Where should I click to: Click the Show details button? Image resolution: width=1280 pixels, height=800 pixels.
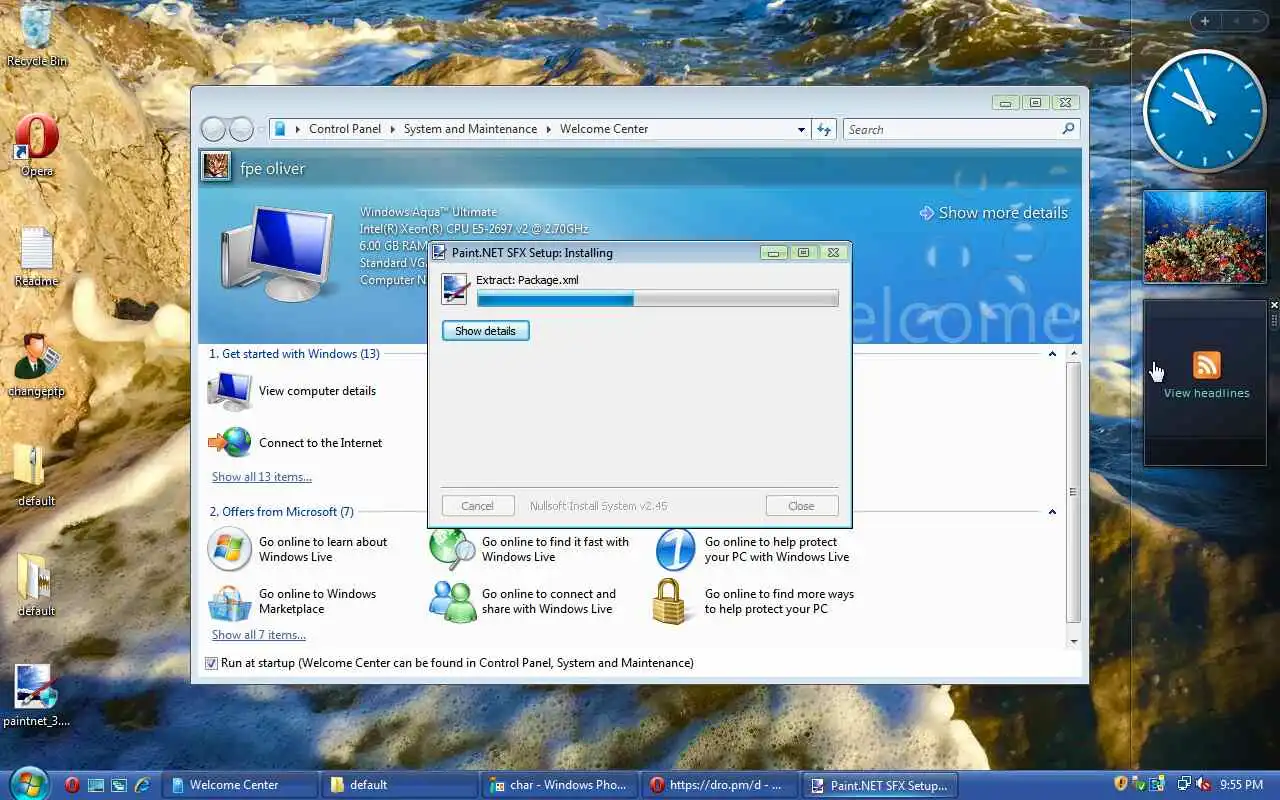485,331
